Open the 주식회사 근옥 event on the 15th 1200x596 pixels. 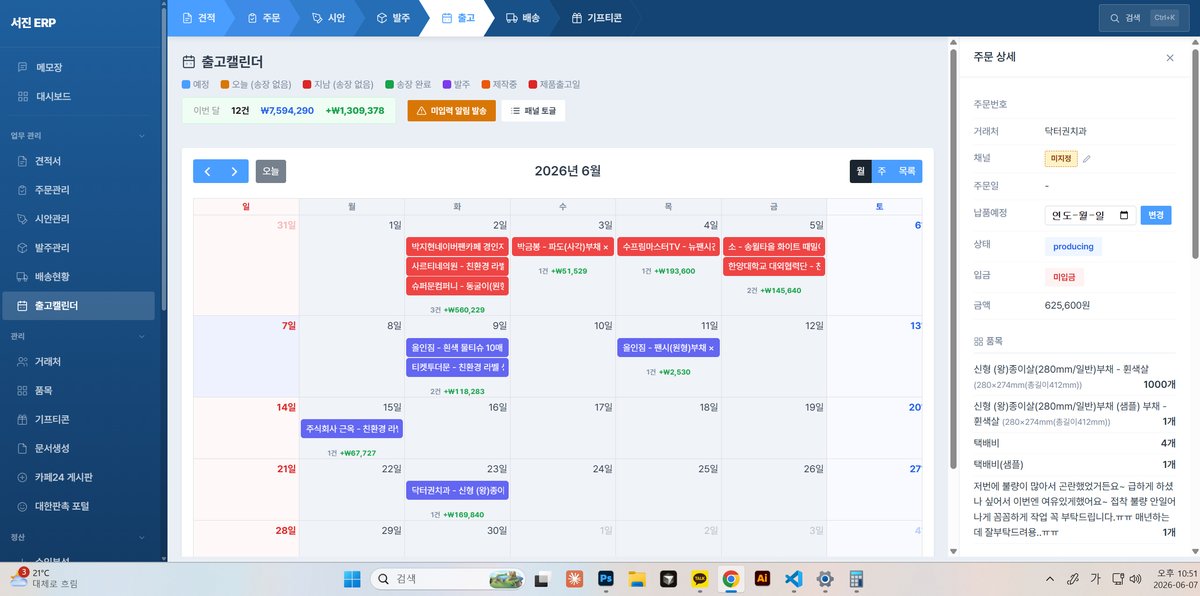click(353, 429)
